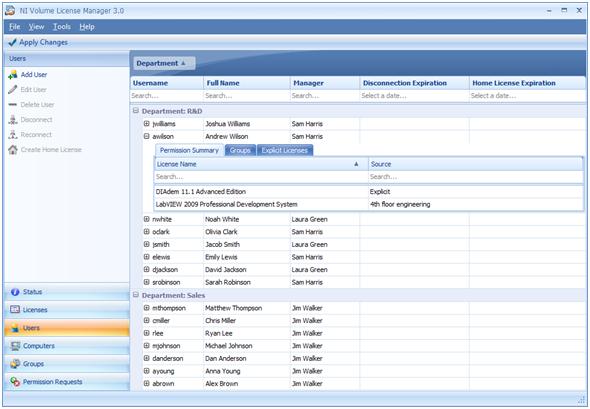The image size is (590, 409).
Task: Click the Apply Changes checkmark icon
Action: (x=12, y=42)
